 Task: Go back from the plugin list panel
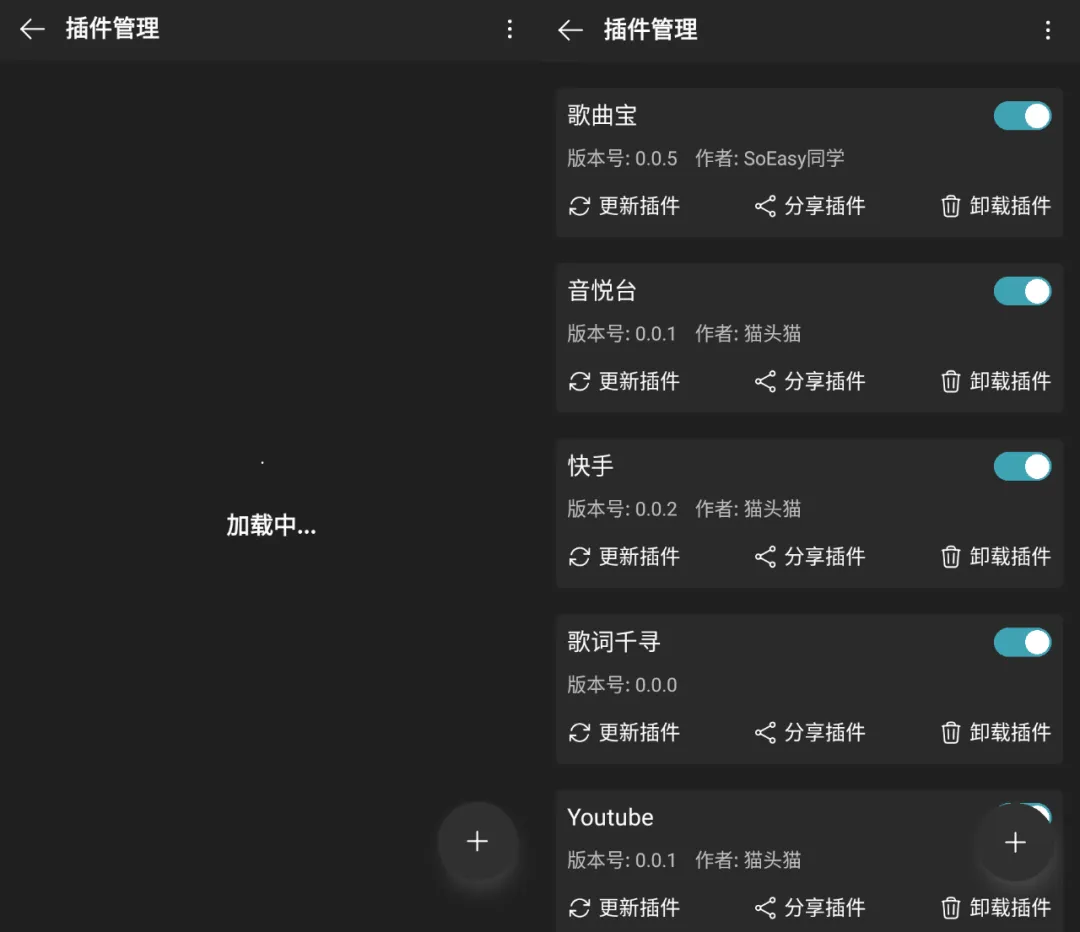tap(570, 30)
